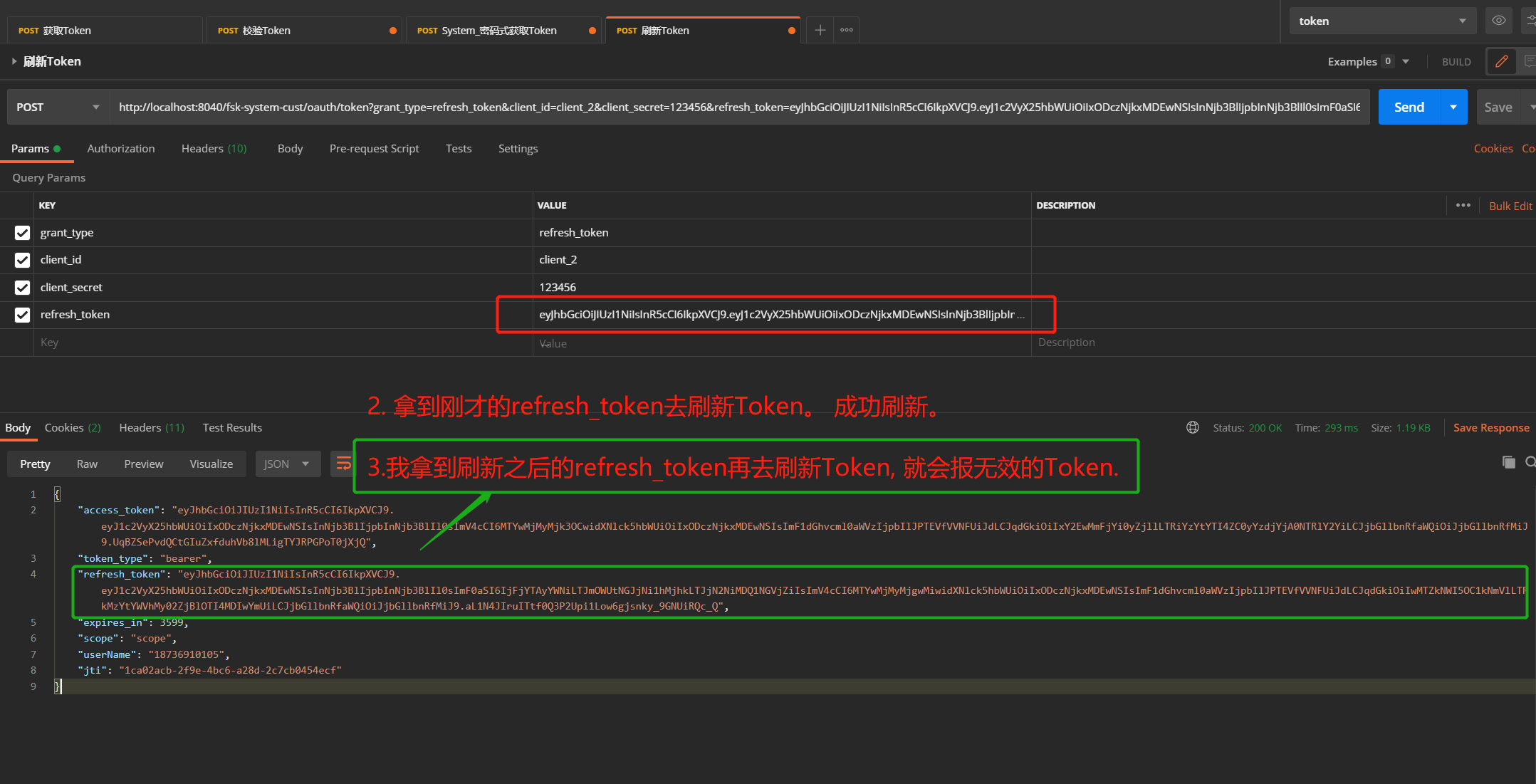The height and width of the screenshot is (784, 1536).
Task: Click the client_2 value cell
Action: pyautogui.click(x=782, y=260)
